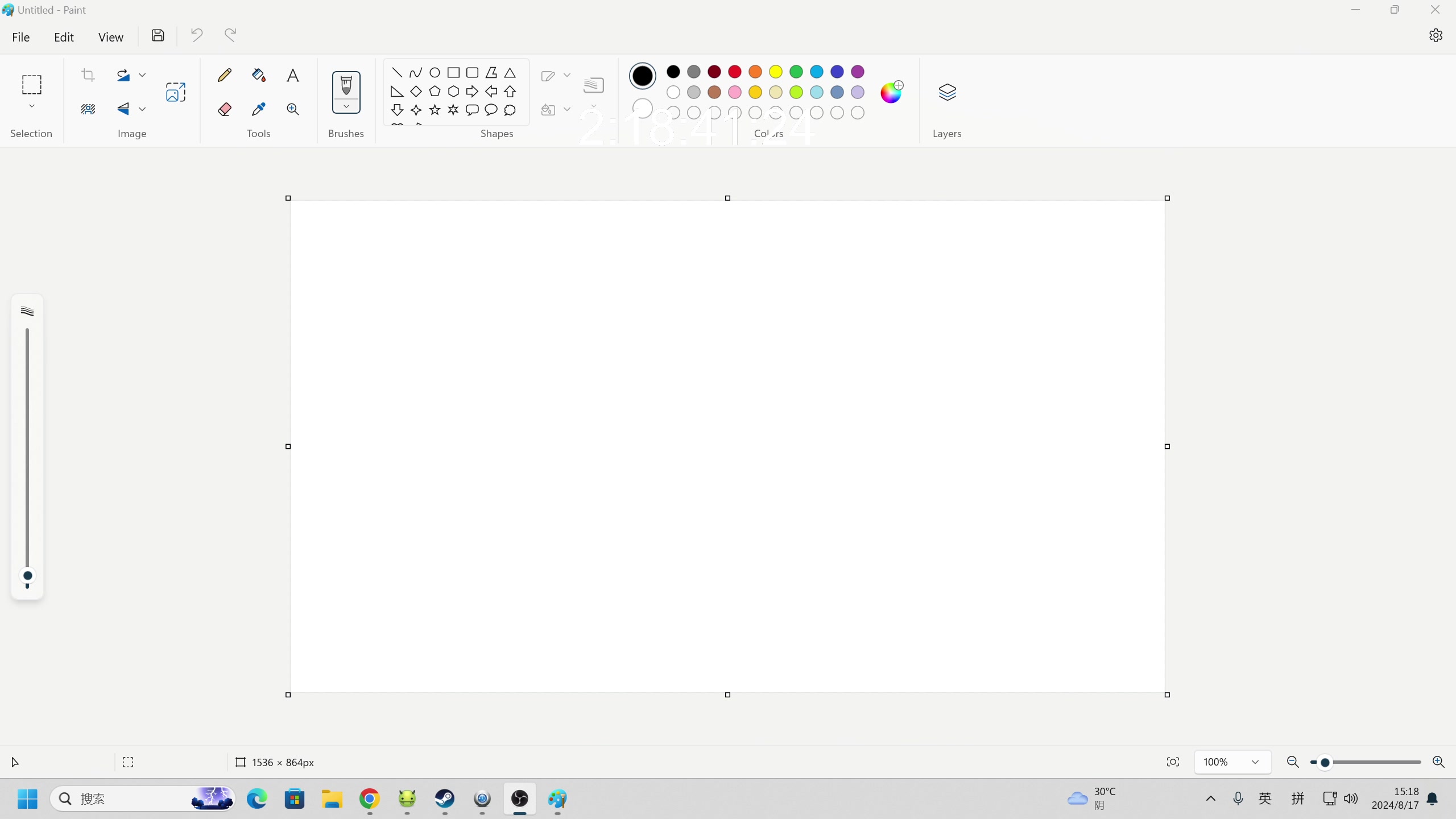Pick the purple color swatch
The image size is (1456, 819).
(x=858, y=72)
